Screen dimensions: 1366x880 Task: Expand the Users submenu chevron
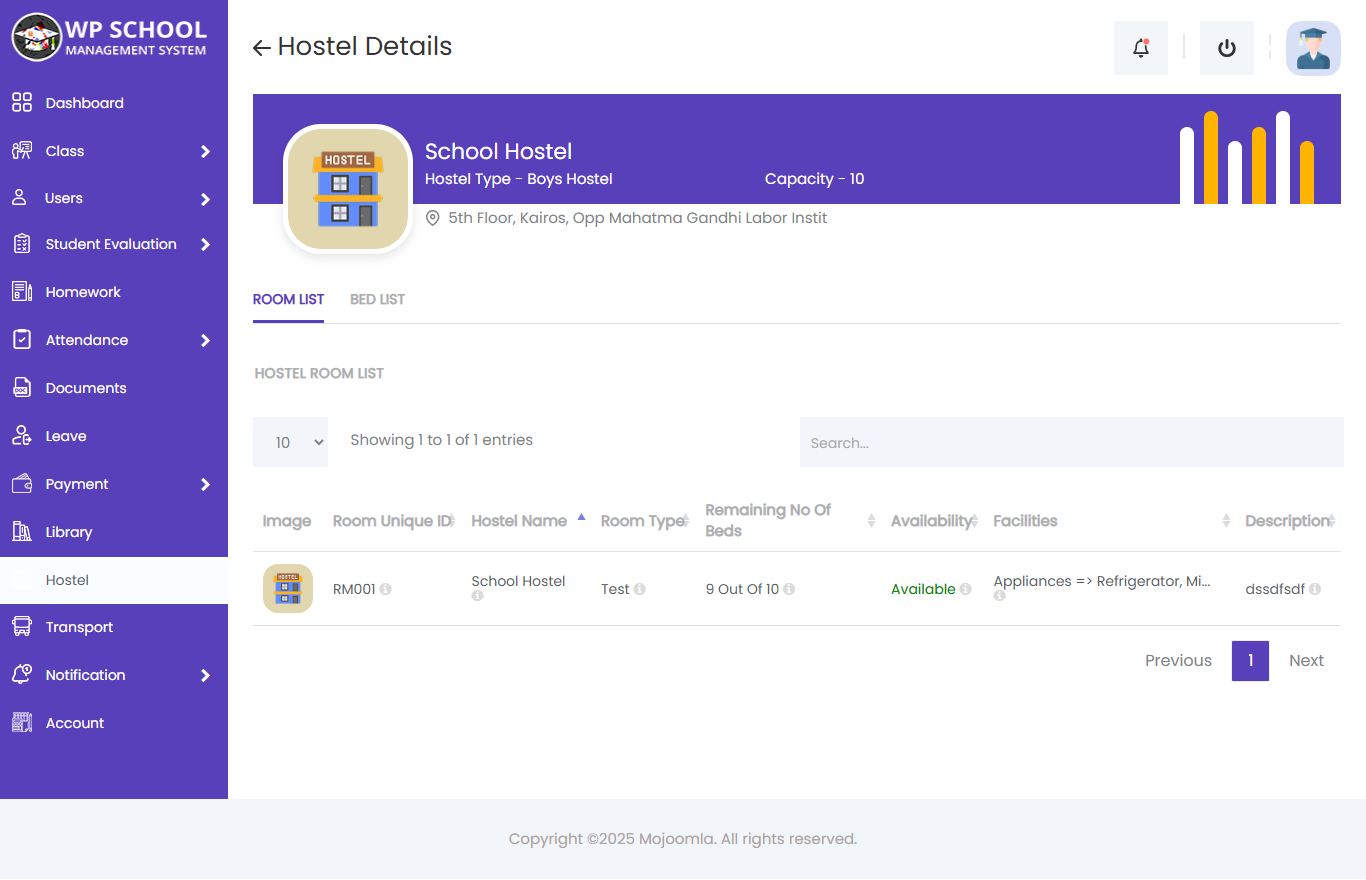205,199
